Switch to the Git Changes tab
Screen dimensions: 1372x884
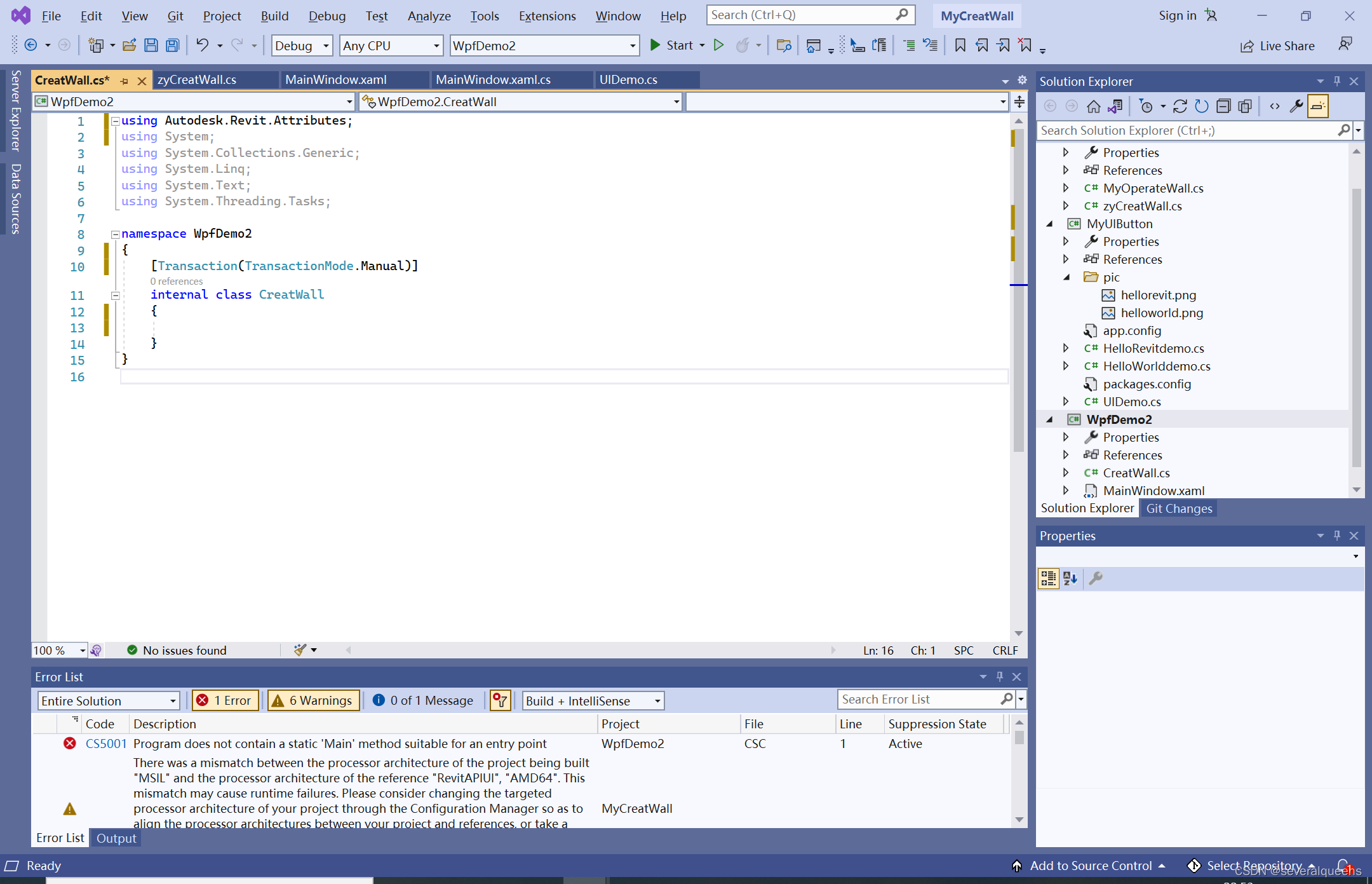pyautogui.click(x=1178, y=508)
